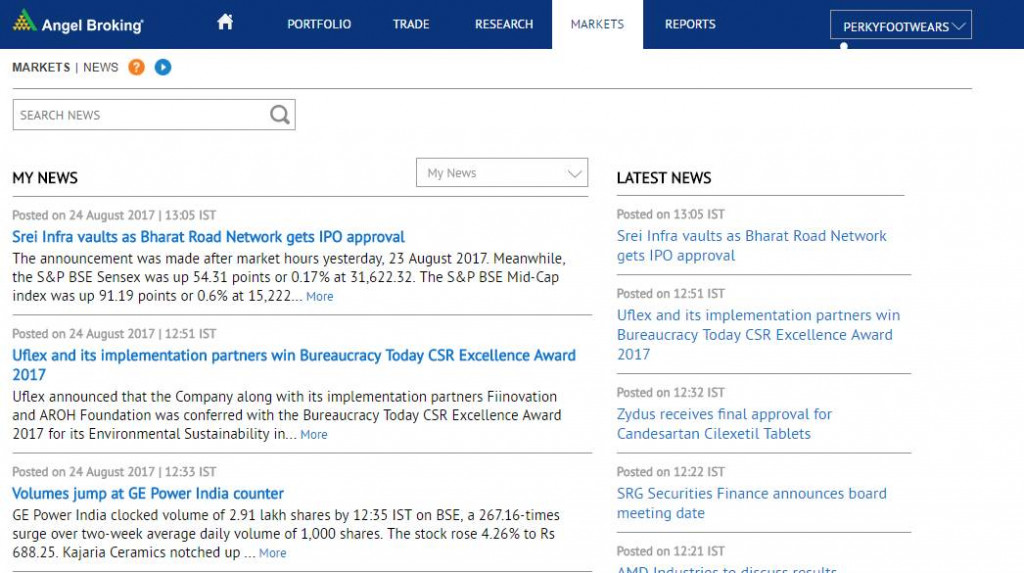Open the Trade menu
The image size is (1024, 573).
click(x=411, y=24)
